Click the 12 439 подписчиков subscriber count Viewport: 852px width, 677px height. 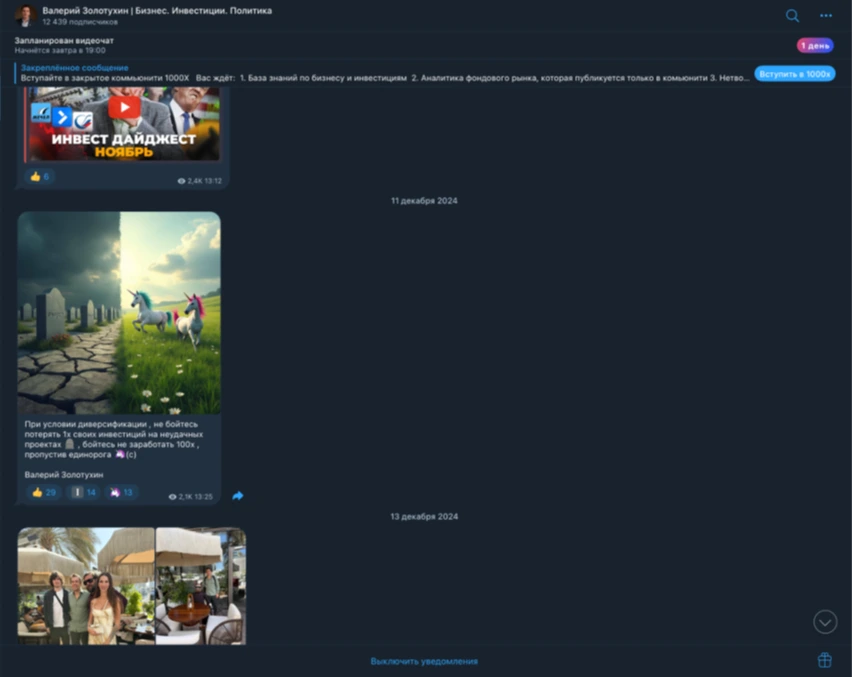coord(80,22)
